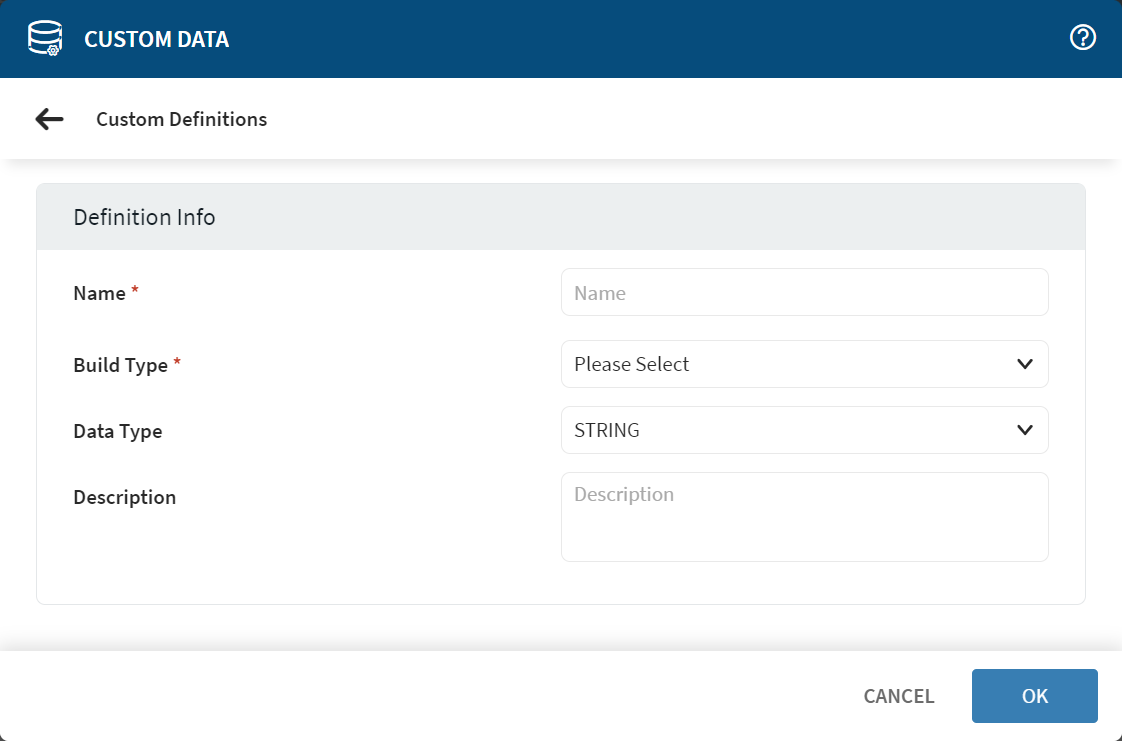Click the red asterisk beside Build Type

click(177, 363)
